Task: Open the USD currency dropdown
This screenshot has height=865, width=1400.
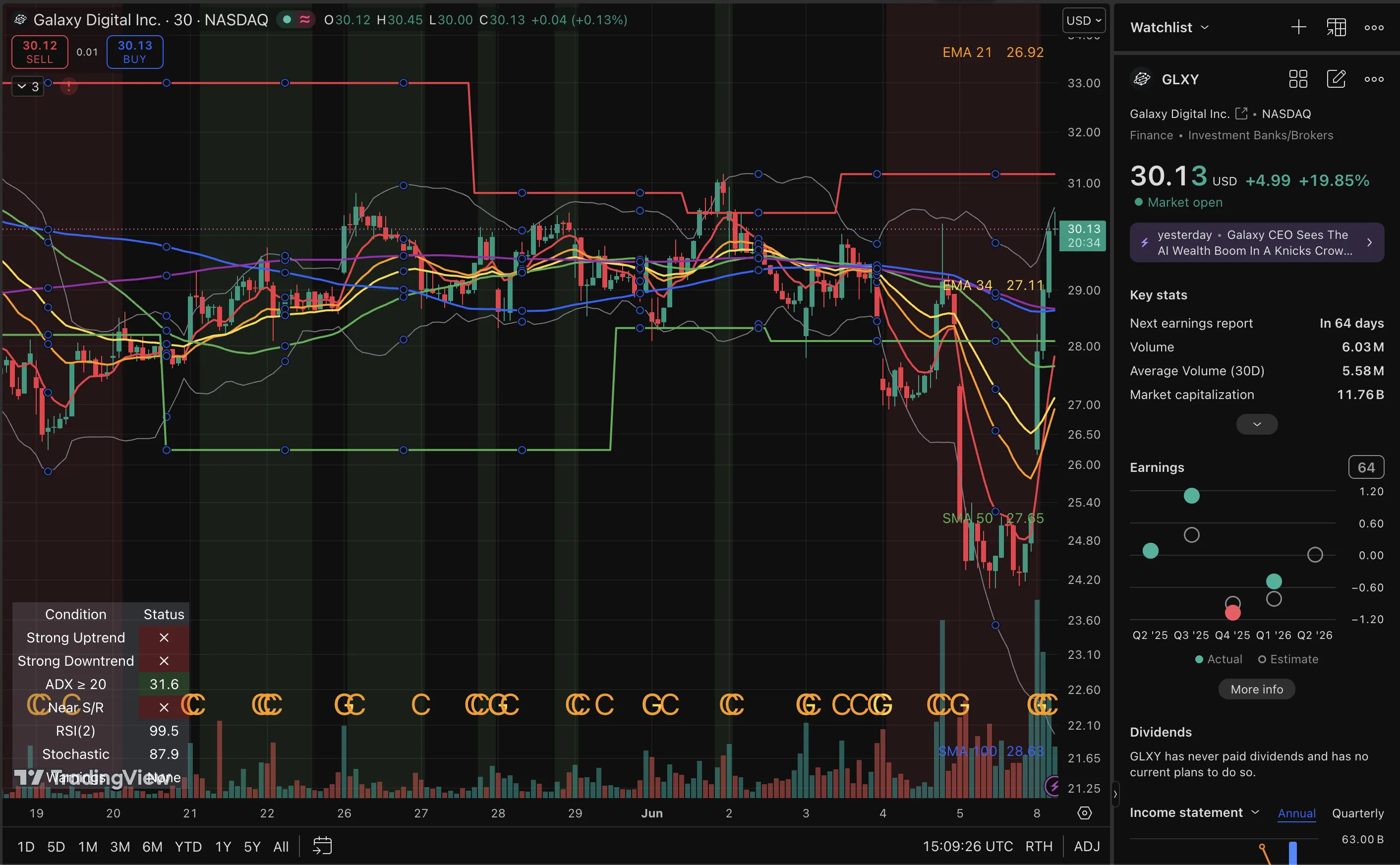Action: coord(1083,20)
